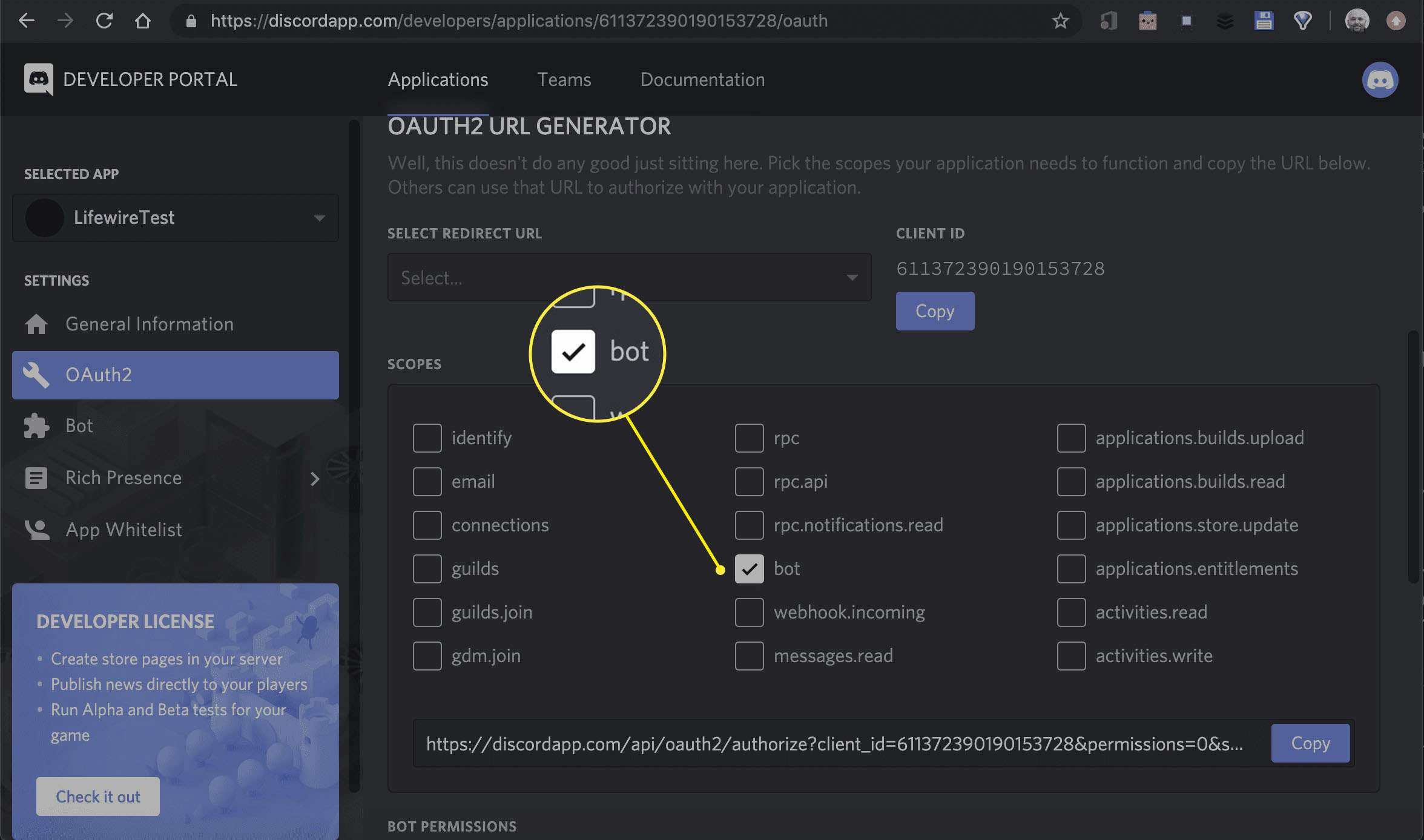
Task: Tick the webhook.incoming scope checkbox
Action: coord(750,612)
